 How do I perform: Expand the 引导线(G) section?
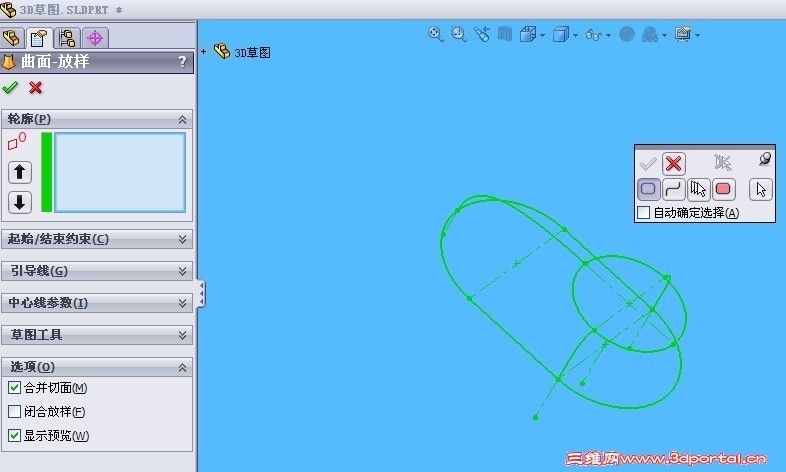point(182,272)
